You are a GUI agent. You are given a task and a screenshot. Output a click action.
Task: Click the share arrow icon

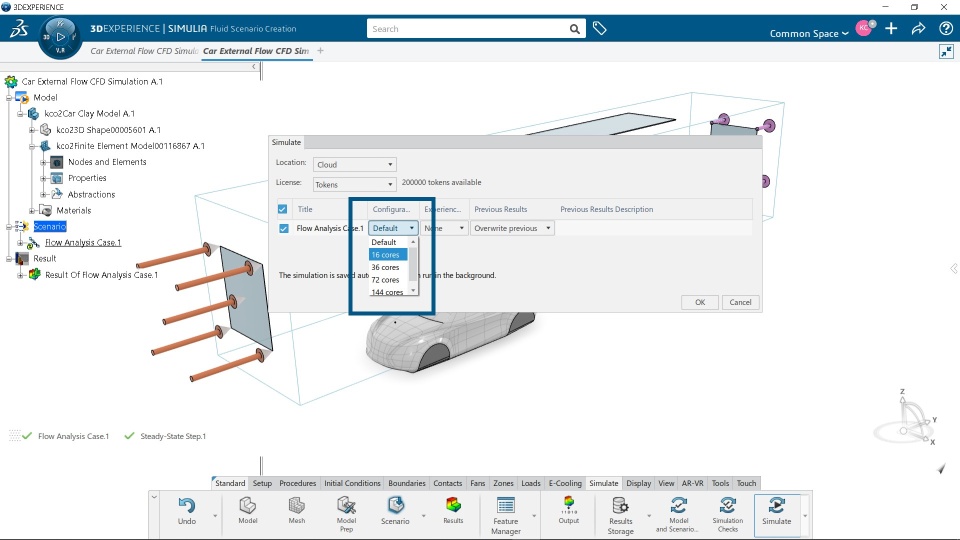tap(918, 28)
